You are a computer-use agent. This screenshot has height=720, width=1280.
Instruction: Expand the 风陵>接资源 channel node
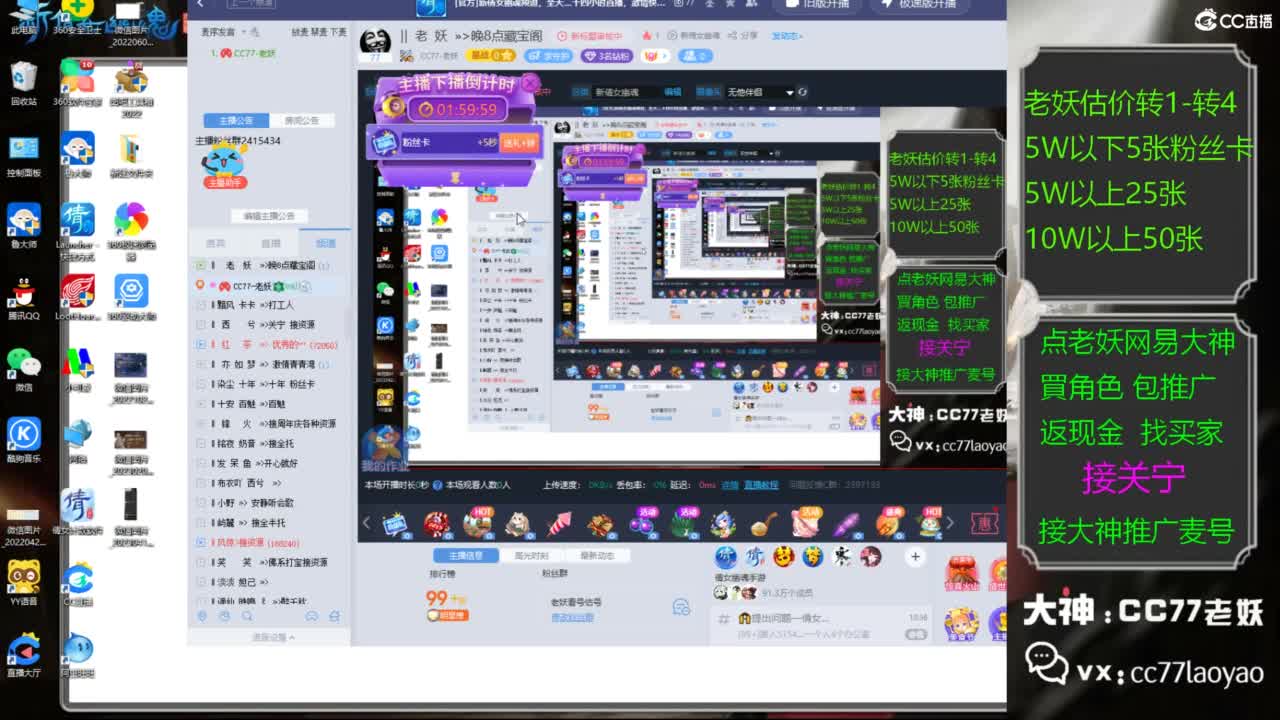[x=200, y=542]
